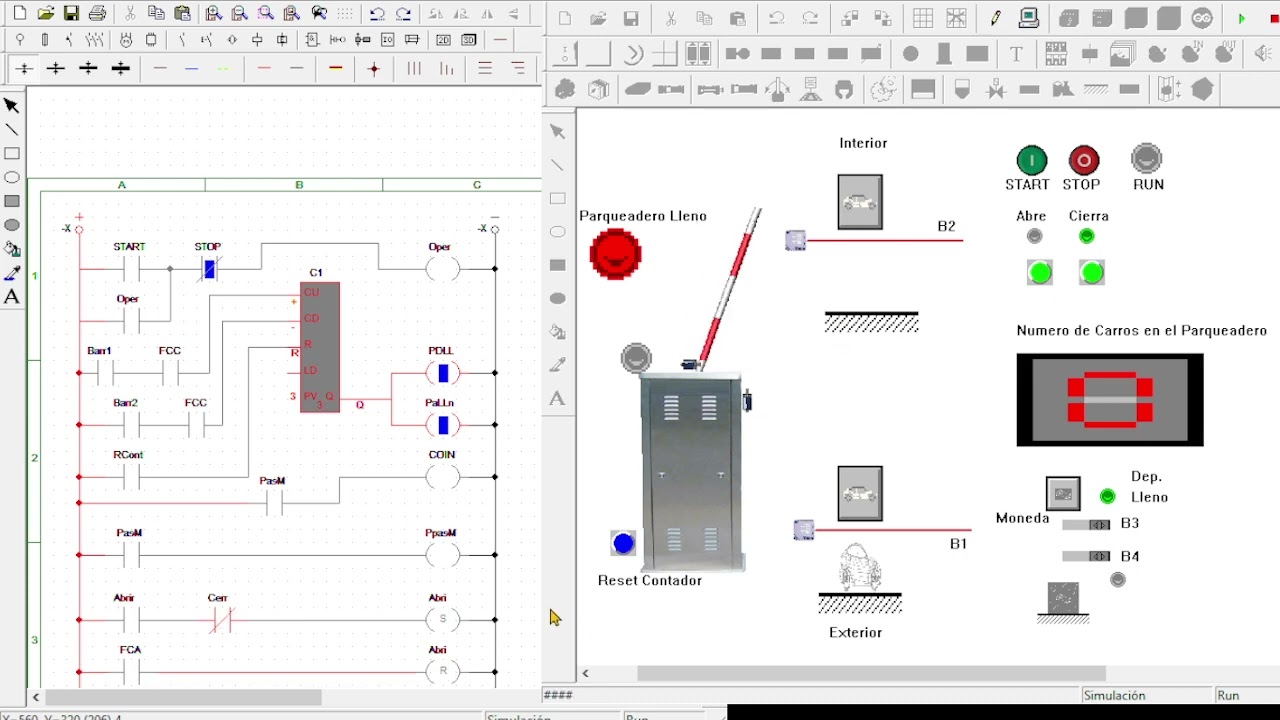1280x720 pixels.
Task: Select rectangle tool in left sidebar
Action: point(12,154)
